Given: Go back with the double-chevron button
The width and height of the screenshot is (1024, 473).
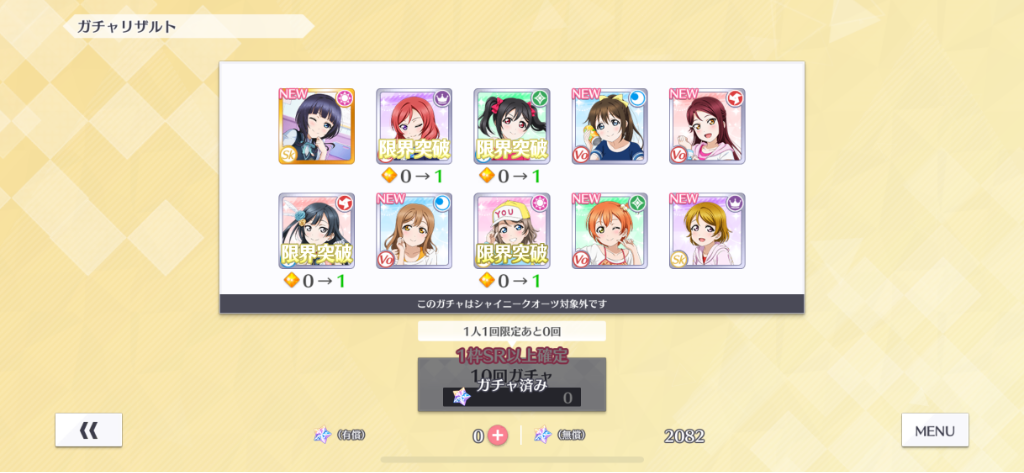Looking at the screenshot, I should (89, 430).
